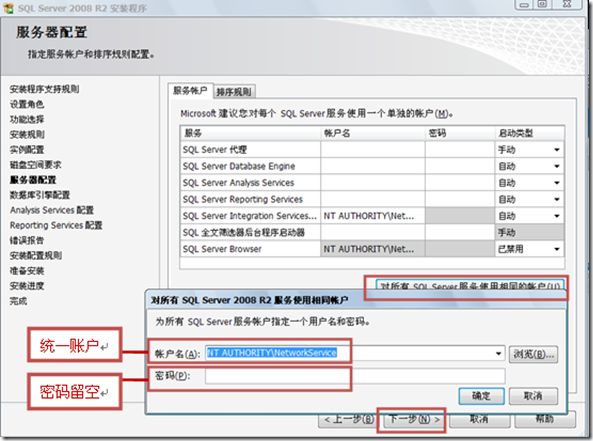The image size is (593, 441).
Task: Click 安装规则 in the step list
Action: click(27, 135)
